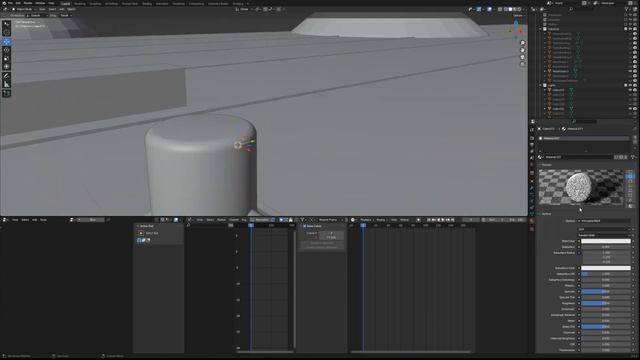Viewport: 640px width, 360px height.
Task: Select flat plane shape for material preview
Action: (630, 172)
